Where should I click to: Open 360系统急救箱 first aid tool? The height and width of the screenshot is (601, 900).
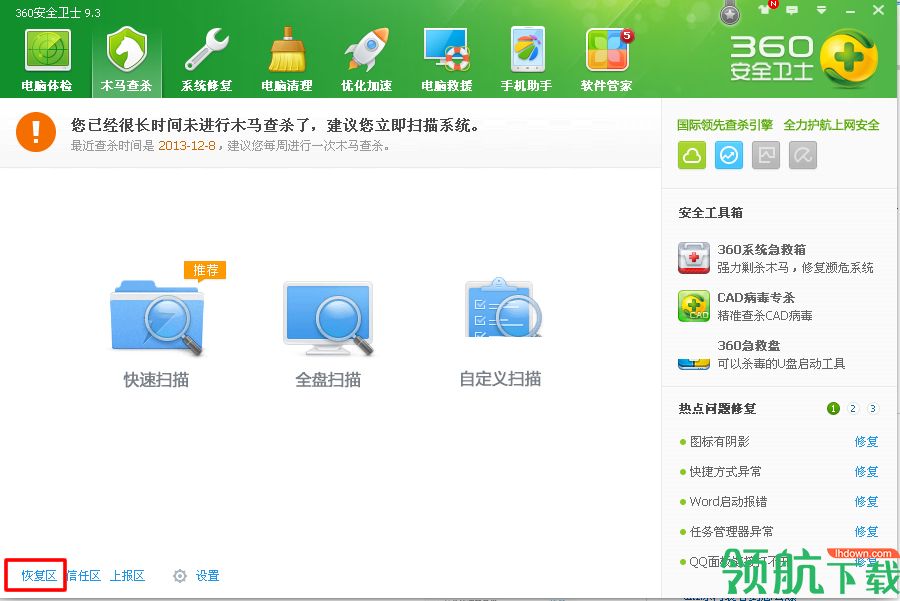pos(694,258)
